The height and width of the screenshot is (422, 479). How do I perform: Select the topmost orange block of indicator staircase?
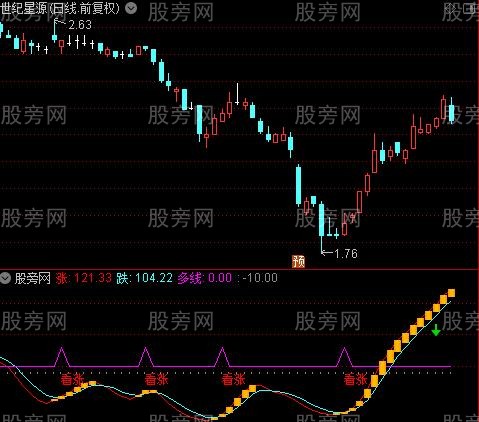(451, 293)
